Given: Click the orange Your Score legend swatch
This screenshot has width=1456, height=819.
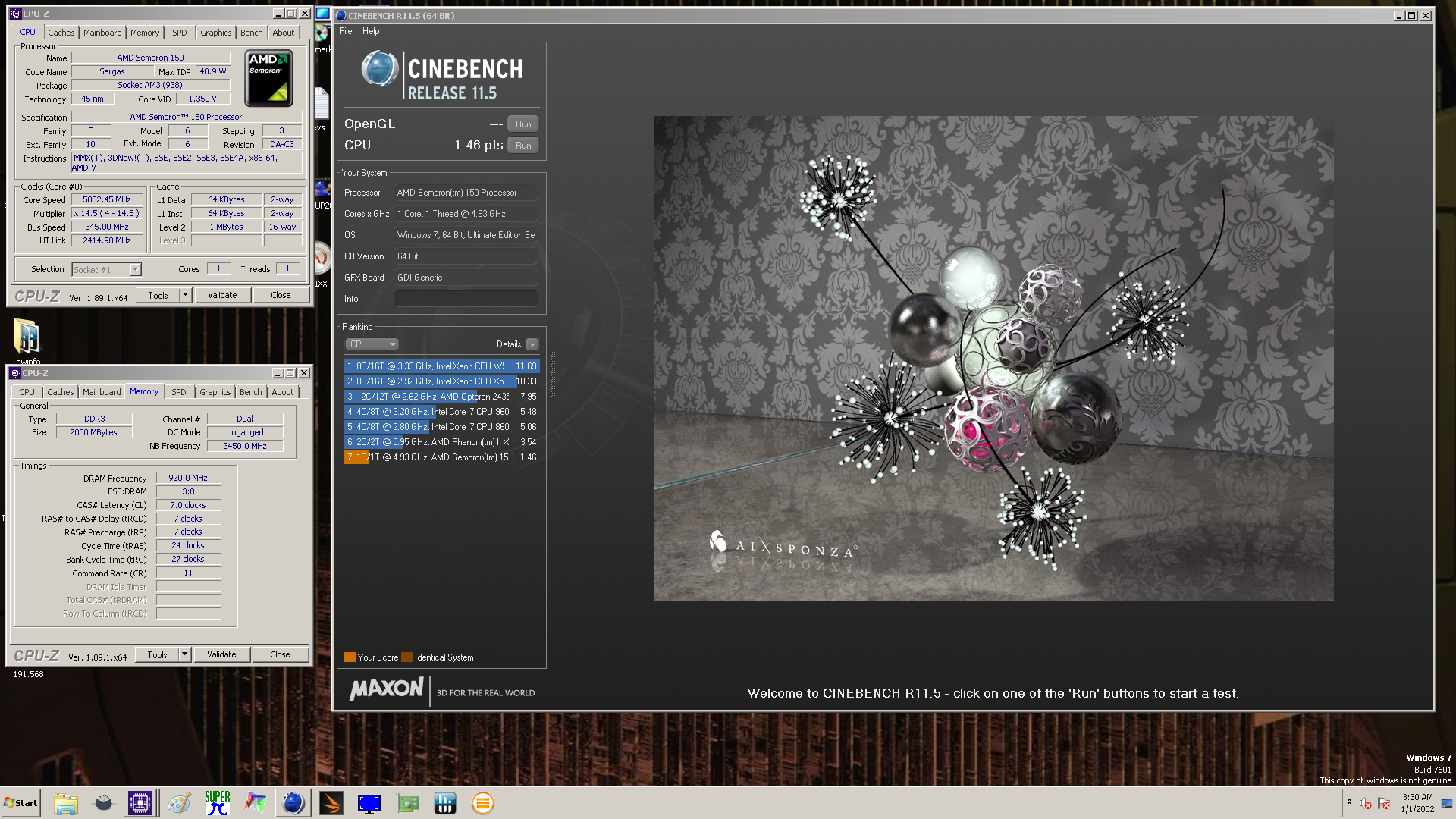Looking at the screenshot, I should [350, 657].
